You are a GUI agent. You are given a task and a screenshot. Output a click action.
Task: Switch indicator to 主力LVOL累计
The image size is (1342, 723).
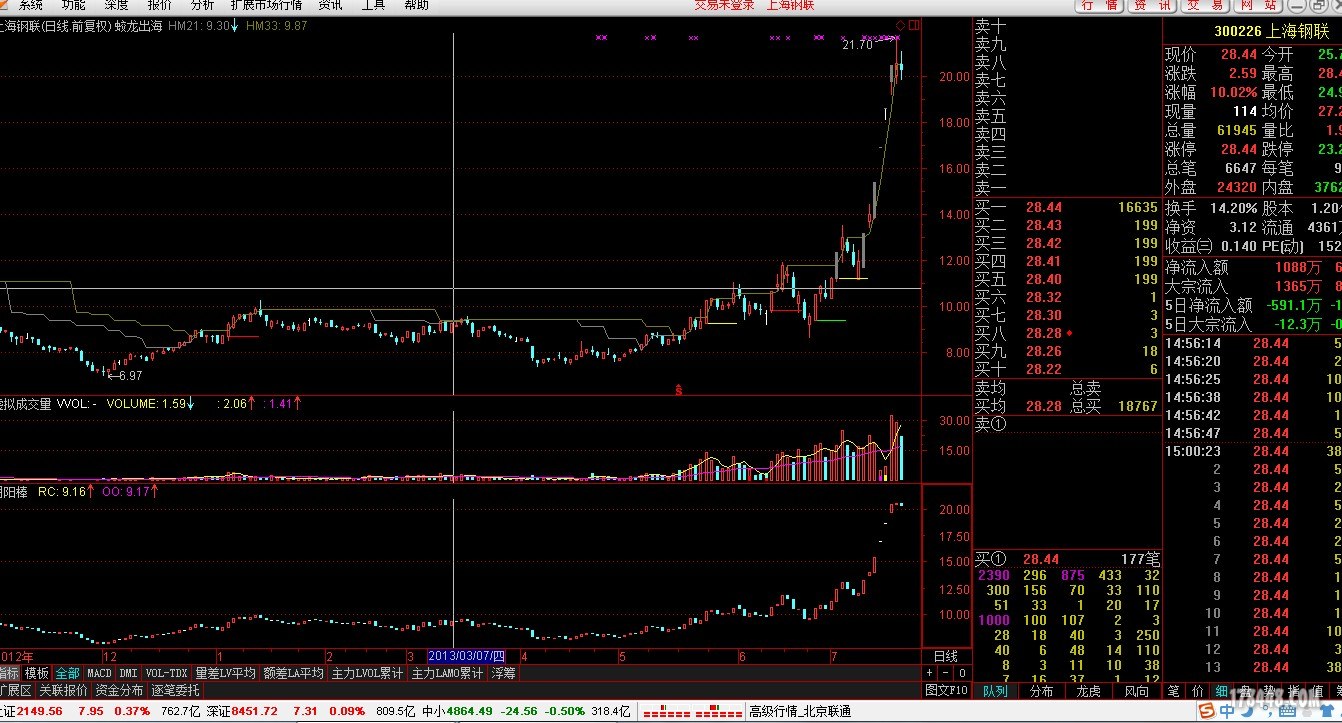point(367,673)
